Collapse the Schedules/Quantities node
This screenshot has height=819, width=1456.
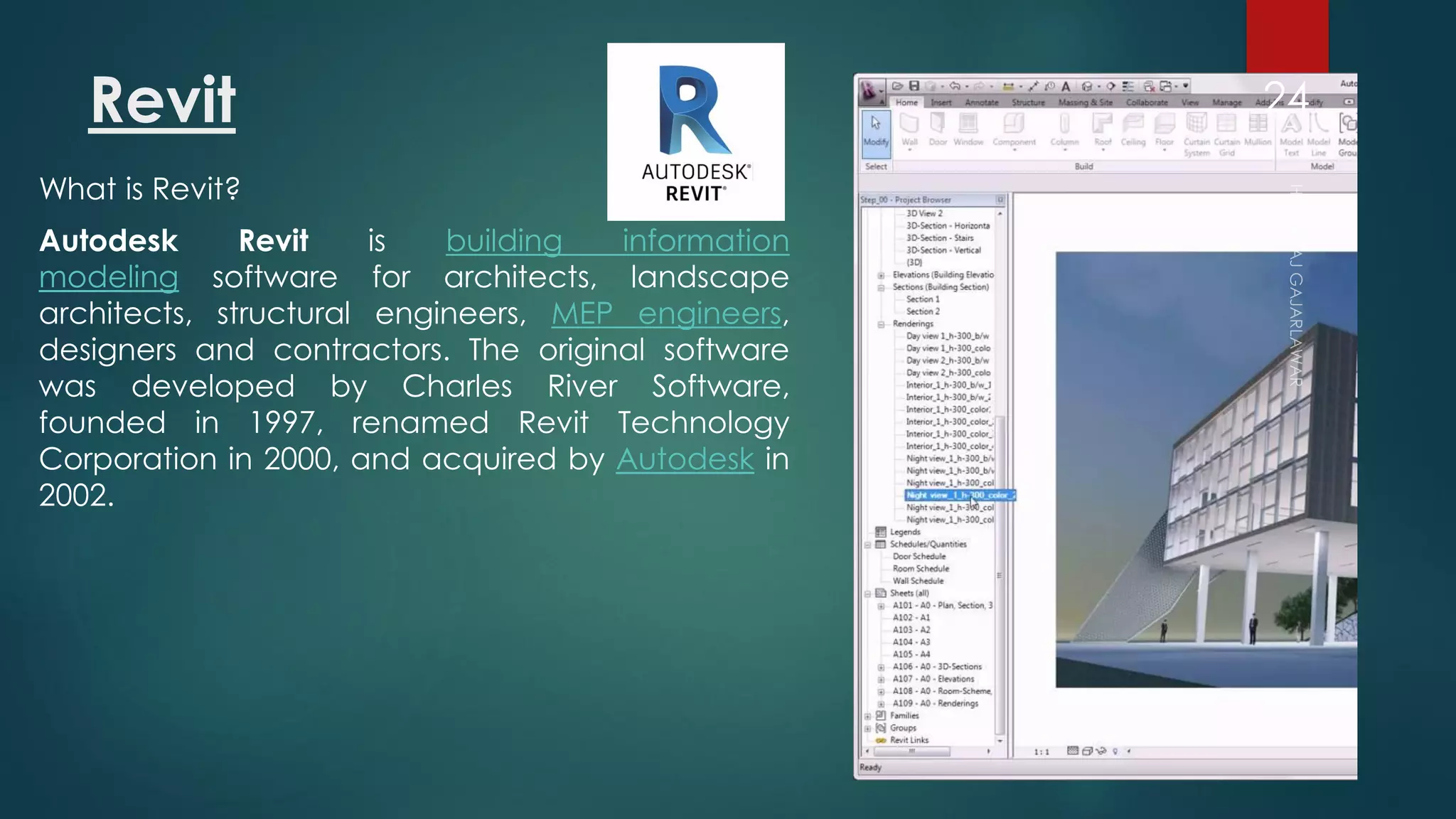pyautogui.click(x=867, y=545)
